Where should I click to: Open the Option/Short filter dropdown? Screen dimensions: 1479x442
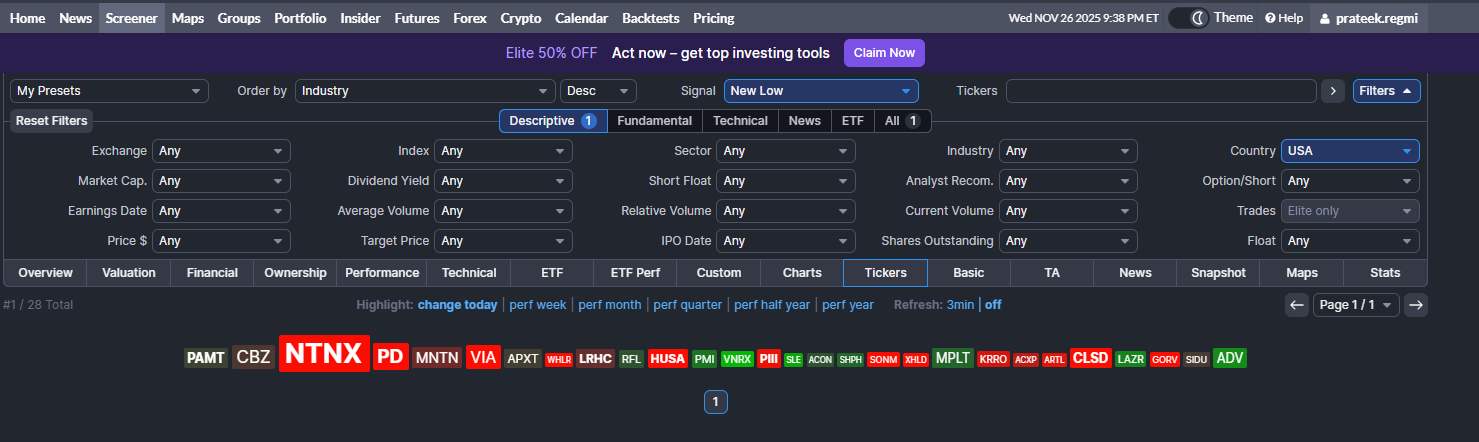click(1350, 181)
